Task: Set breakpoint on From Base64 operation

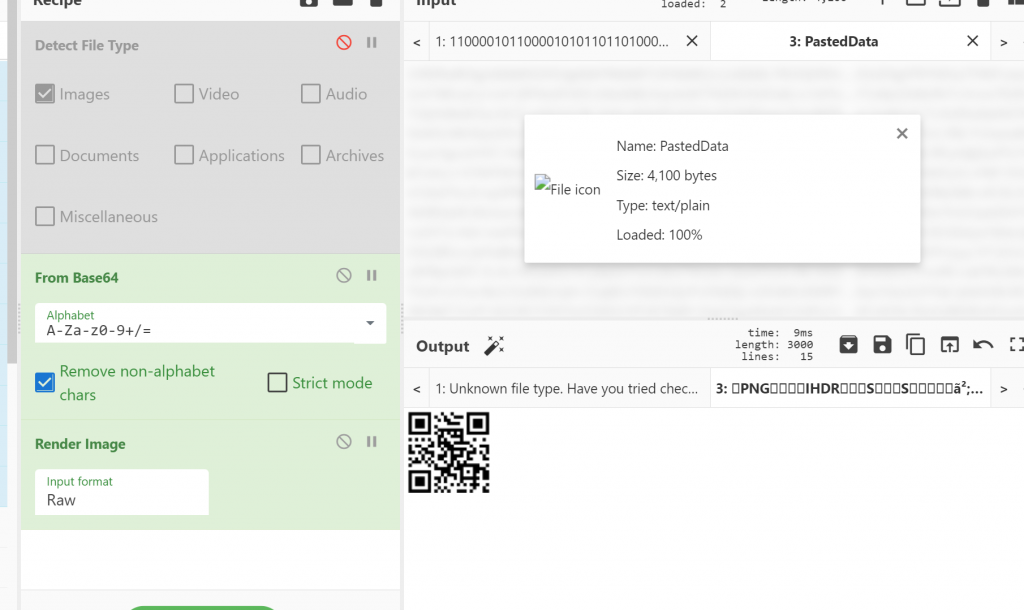Action: point(372,276)
